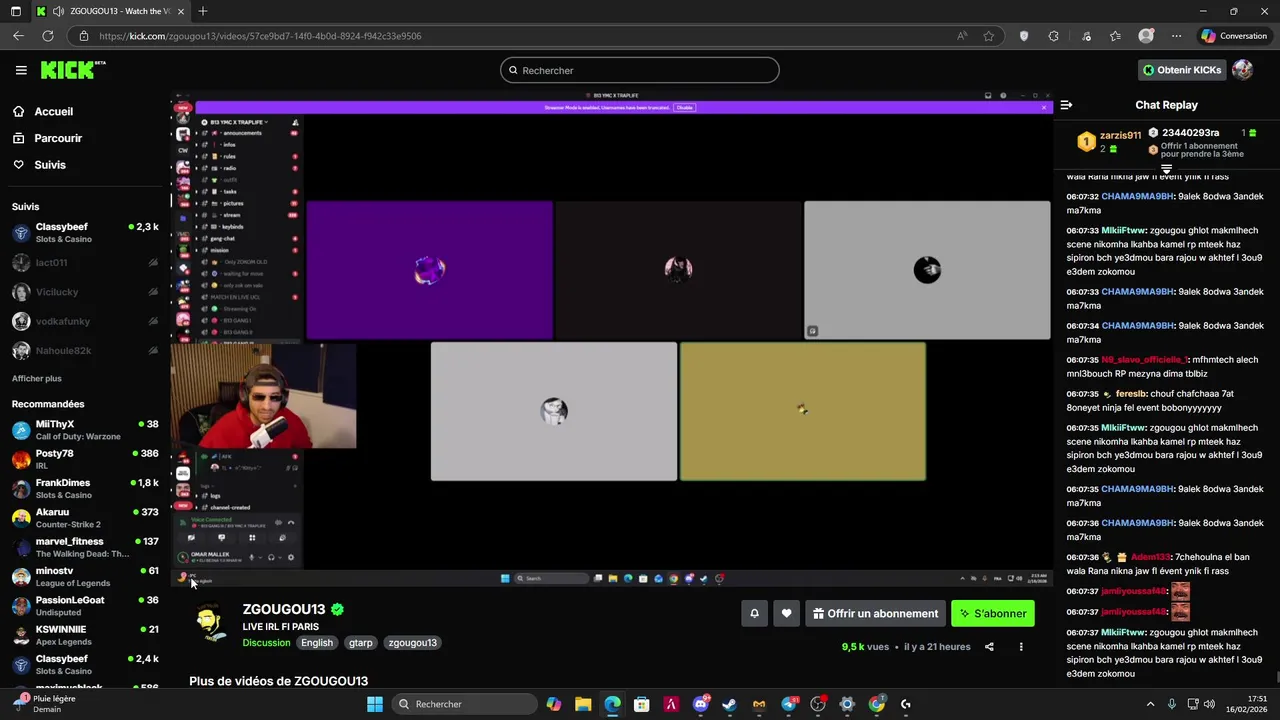Bookmark page with the star icon
Screen dimensions: 1280x720
pyautogui.click(x=989, y=36)
